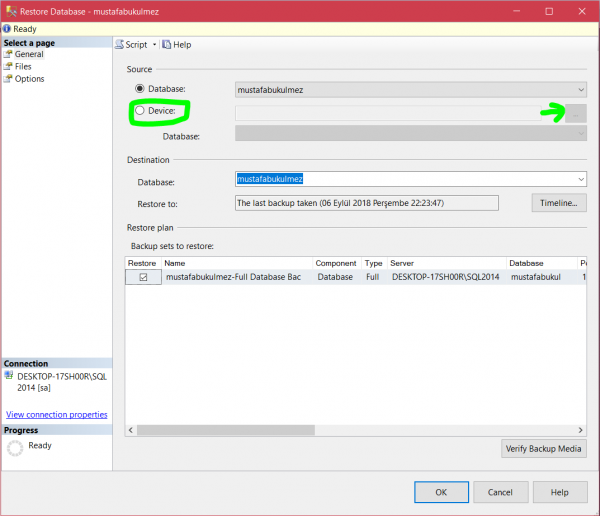This screenshot has width=600, height=516.
Task: Close the Restore Database window
Action: tap(582, 11)
